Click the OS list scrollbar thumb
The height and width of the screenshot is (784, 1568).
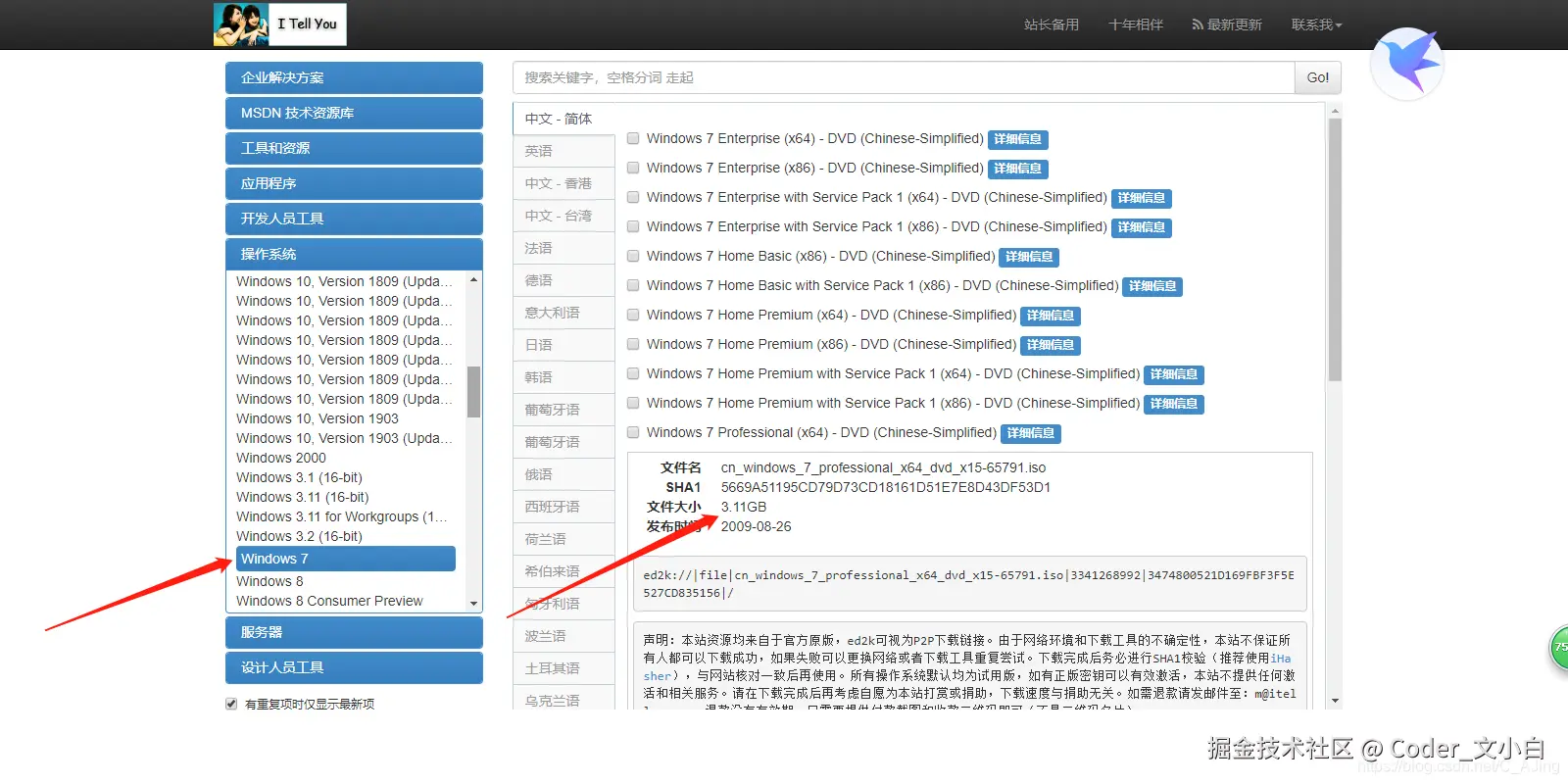[474, 392]
